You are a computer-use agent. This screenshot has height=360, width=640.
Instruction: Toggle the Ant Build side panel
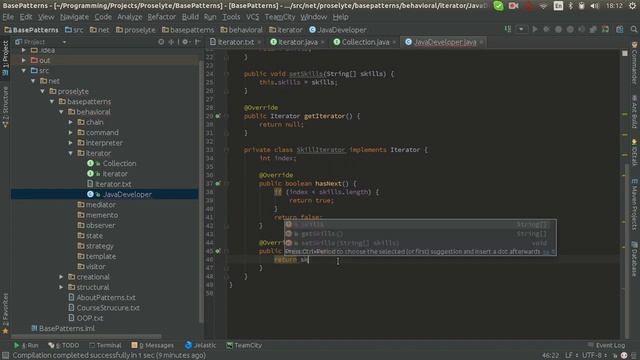click(635, 111)
